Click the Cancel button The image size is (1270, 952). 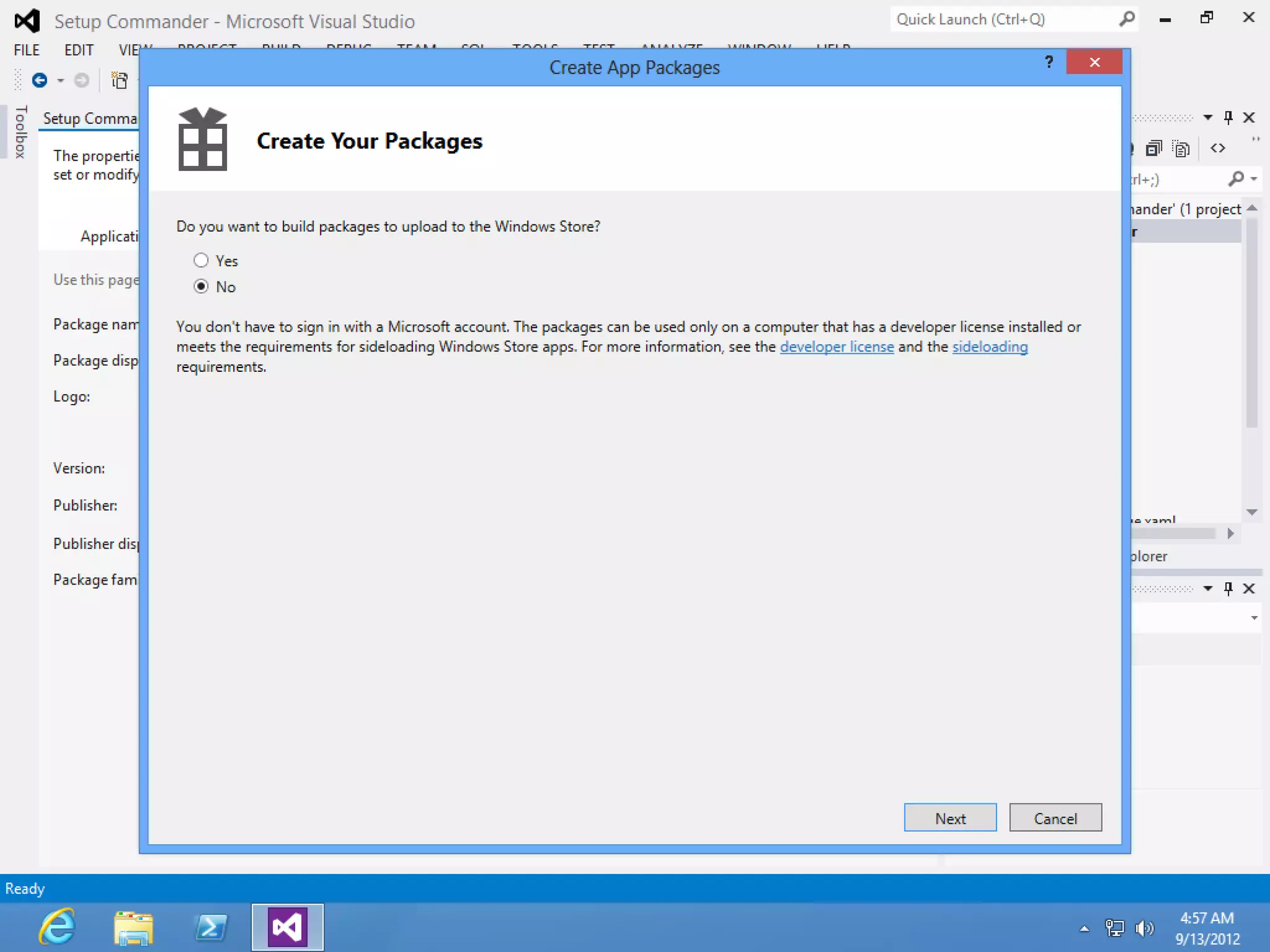1055,818
